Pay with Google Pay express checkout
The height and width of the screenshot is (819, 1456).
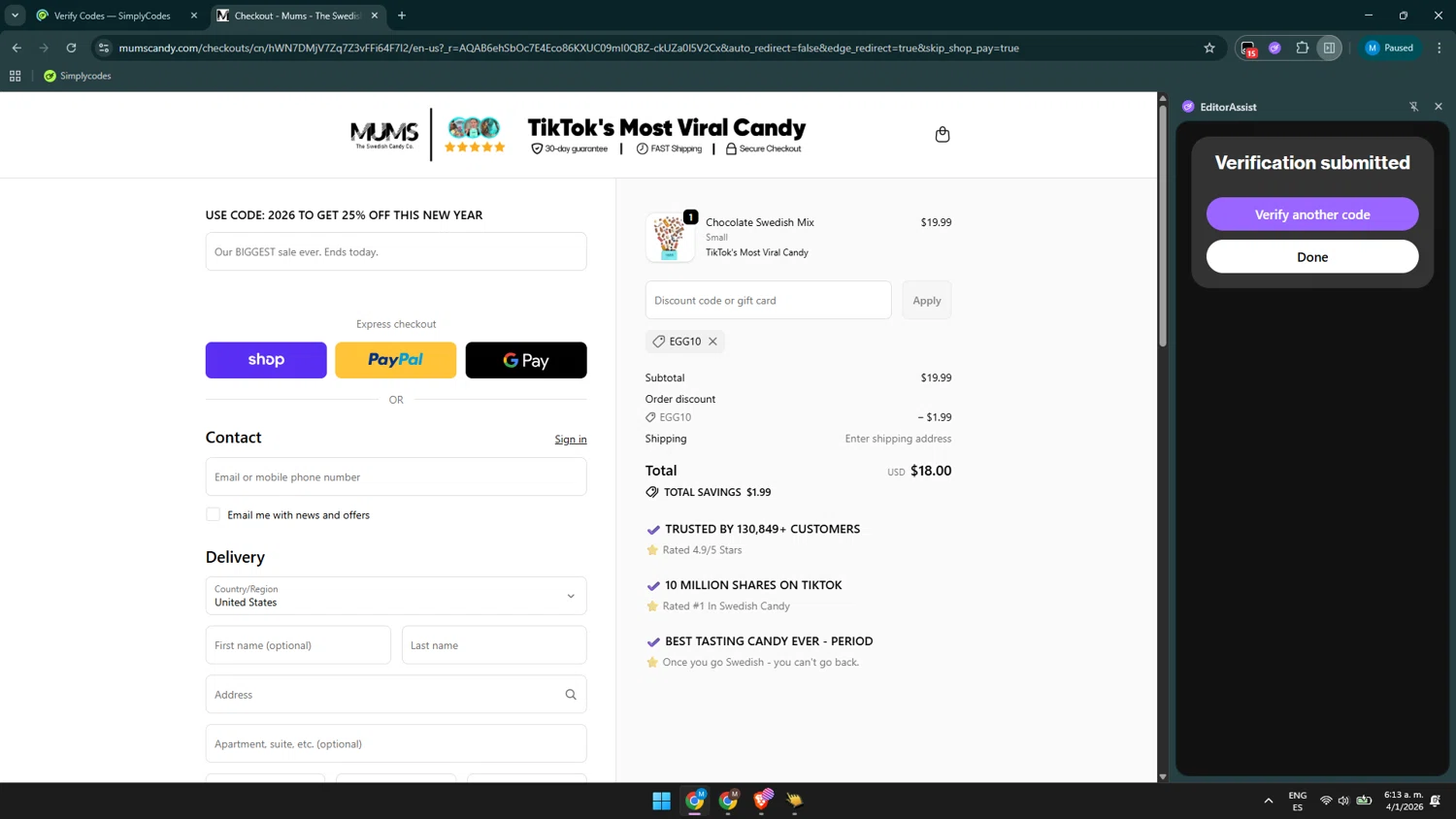click(525, 360)
